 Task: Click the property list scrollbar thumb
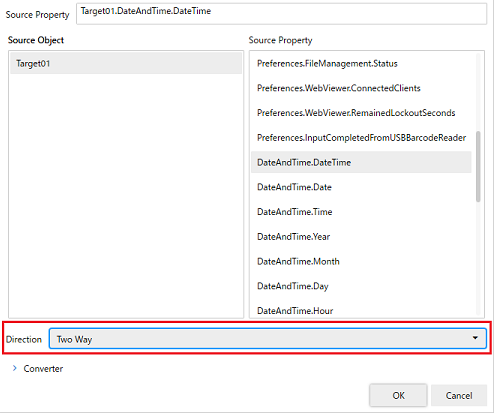tap(478, 166)
